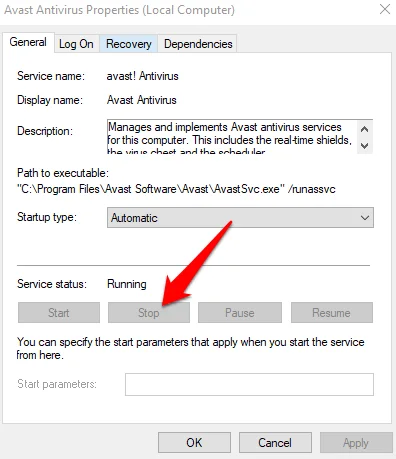Open the Dependencies tab
The image size is (396, 459).
pos(198,44)
